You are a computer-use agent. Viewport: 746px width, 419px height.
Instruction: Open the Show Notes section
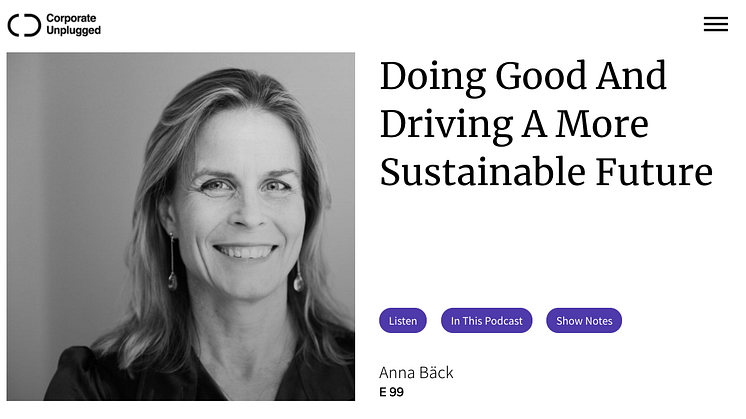click(x=584, y=321)
